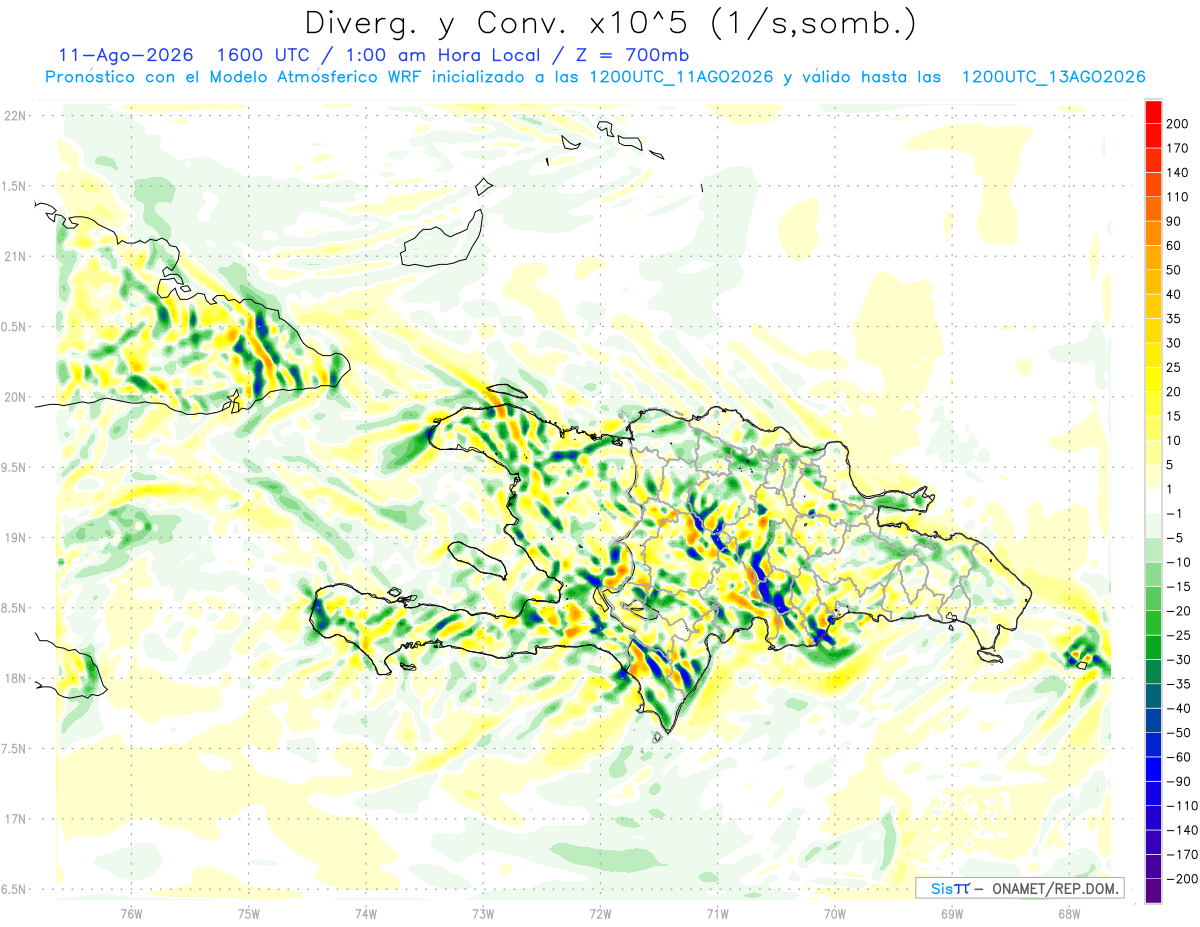The height and width of the screenshot is (927, 1200).
Task: Click the white colorbar segment between 1 and -1
Action: [x=1153, y=502]
